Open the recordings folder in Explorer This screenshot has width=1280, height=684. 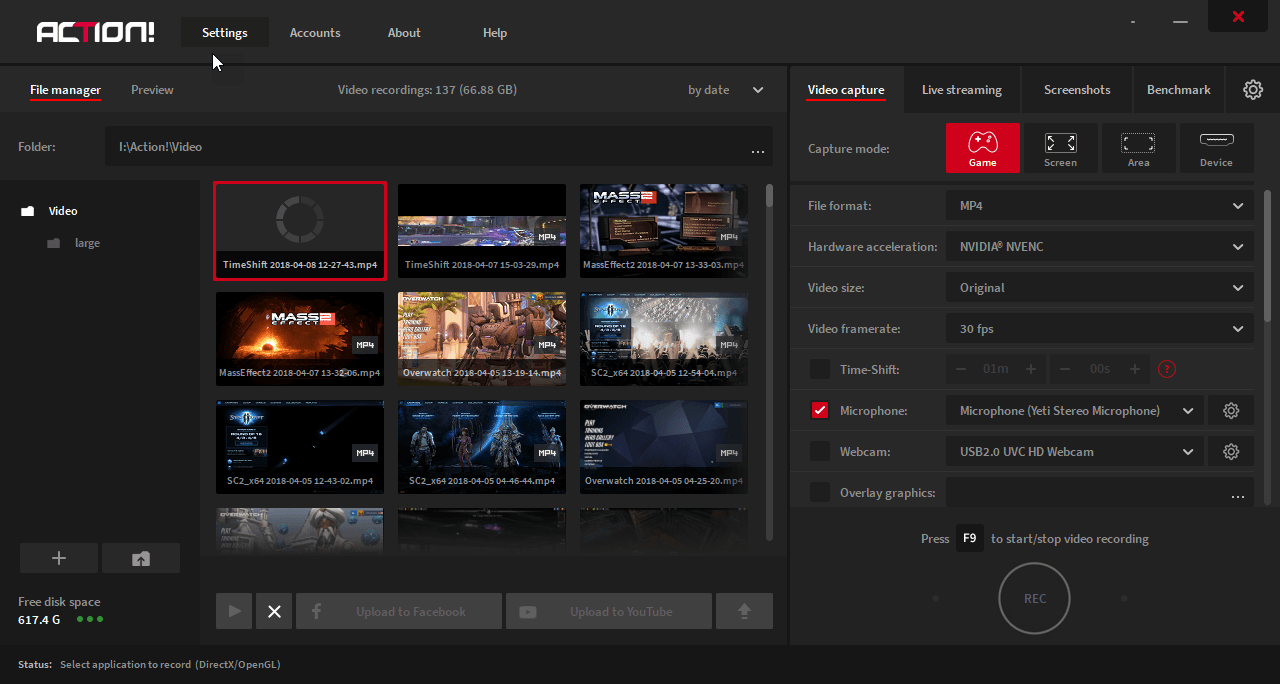[141, 558]
